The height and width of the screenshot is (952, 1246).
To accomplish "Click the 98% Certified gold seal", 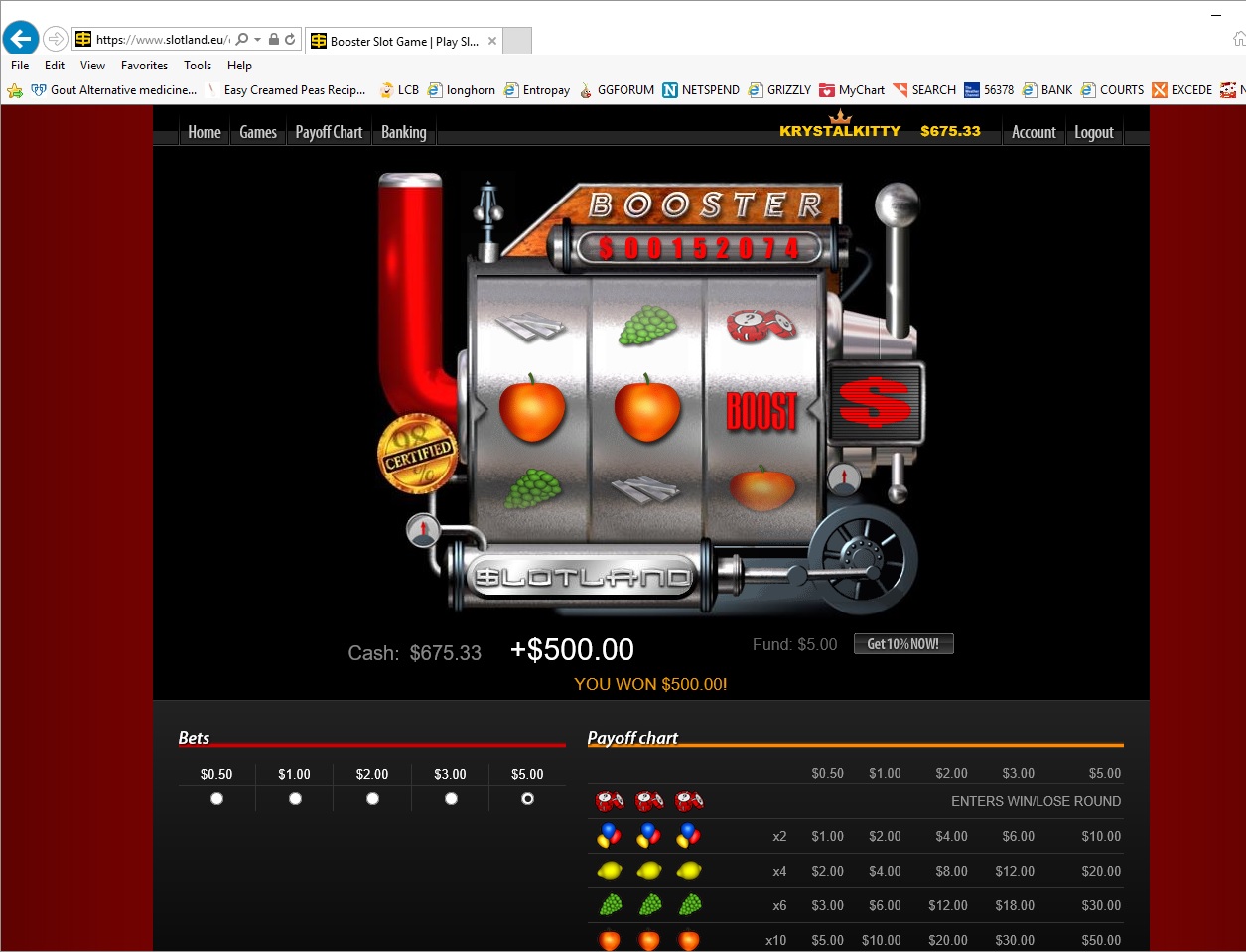I will tap(418, 455).
